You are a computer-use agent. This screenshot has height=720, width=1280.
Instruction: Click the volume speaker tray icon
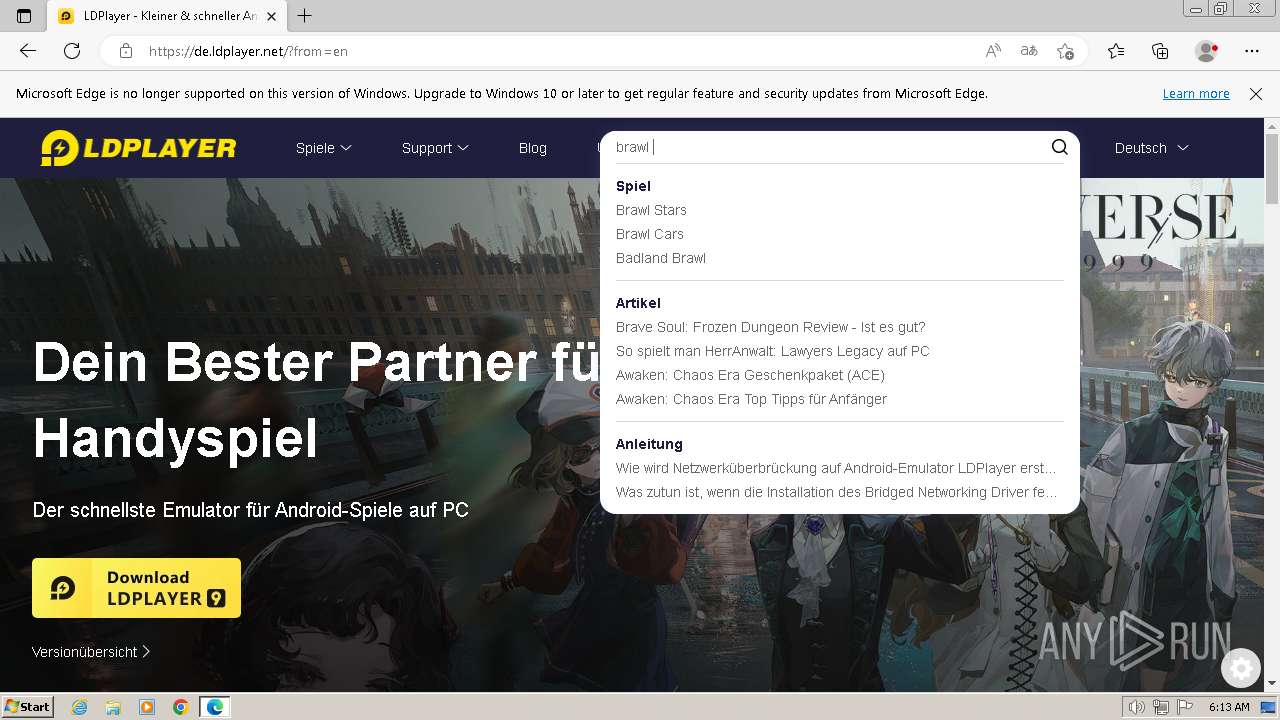click(1137, 707)
